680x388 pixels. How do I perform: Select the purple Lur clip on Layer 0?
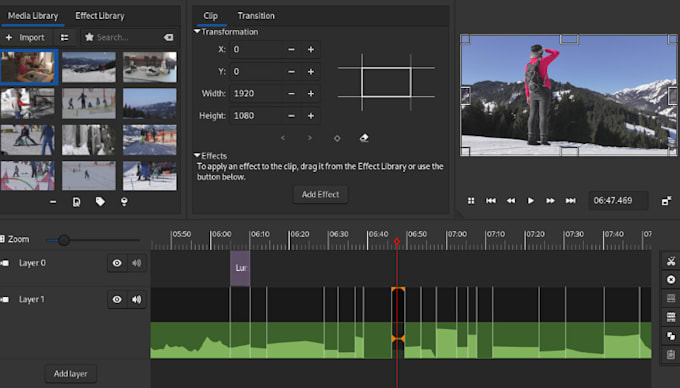click(240, 268)
